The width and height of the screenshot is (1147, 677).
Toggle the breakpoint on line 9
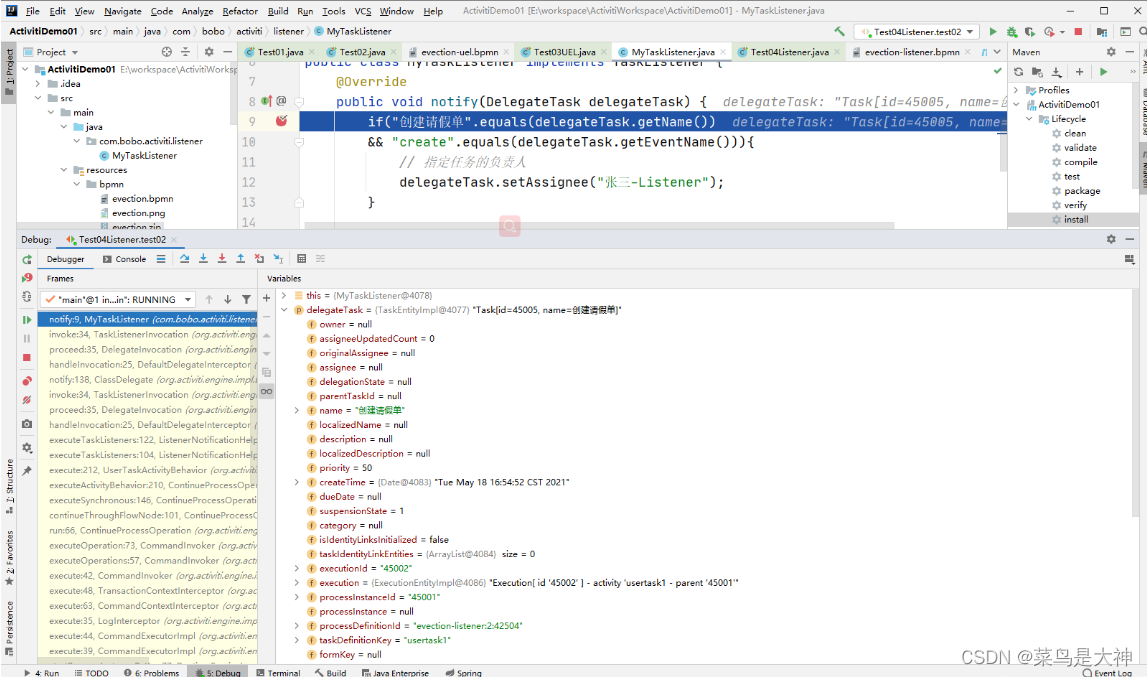(282, 121)
